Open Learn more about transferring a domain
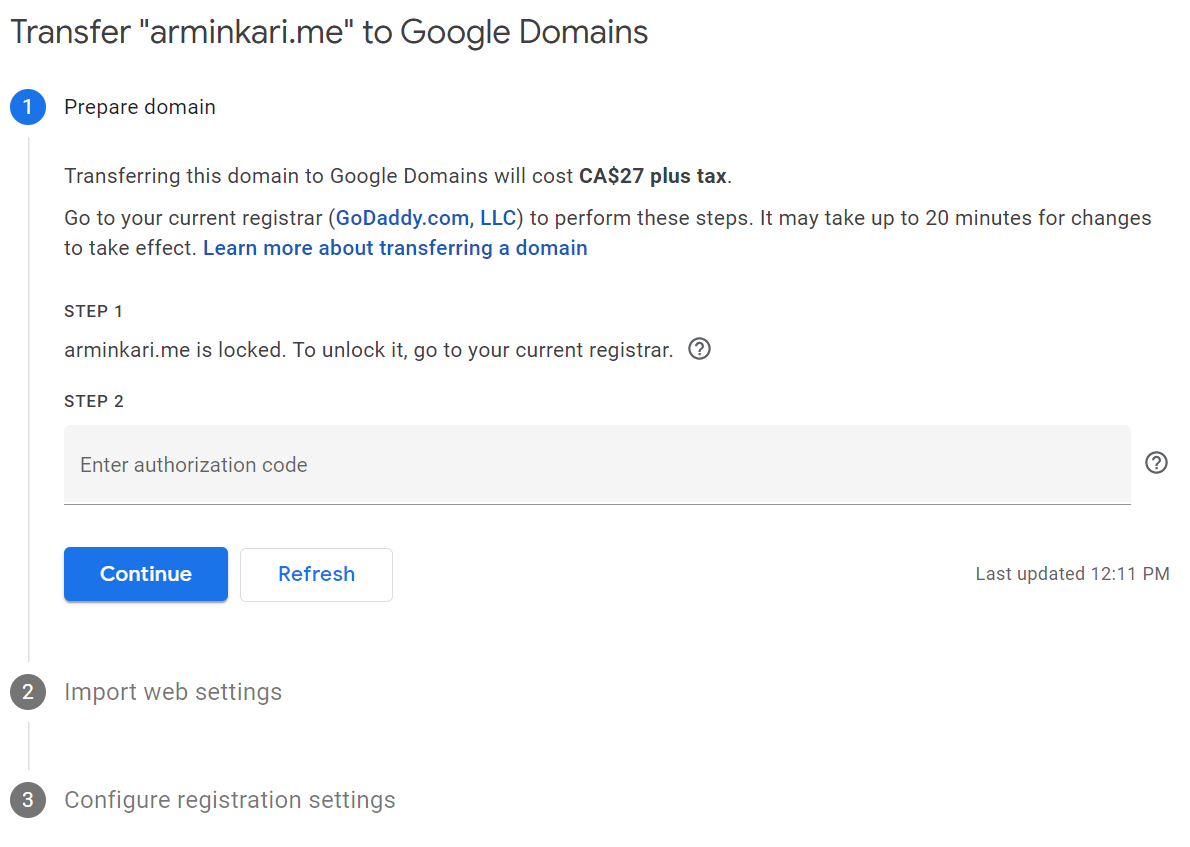Image resolution: width=1190 pixels, height=847 pixels. [395, 248]
